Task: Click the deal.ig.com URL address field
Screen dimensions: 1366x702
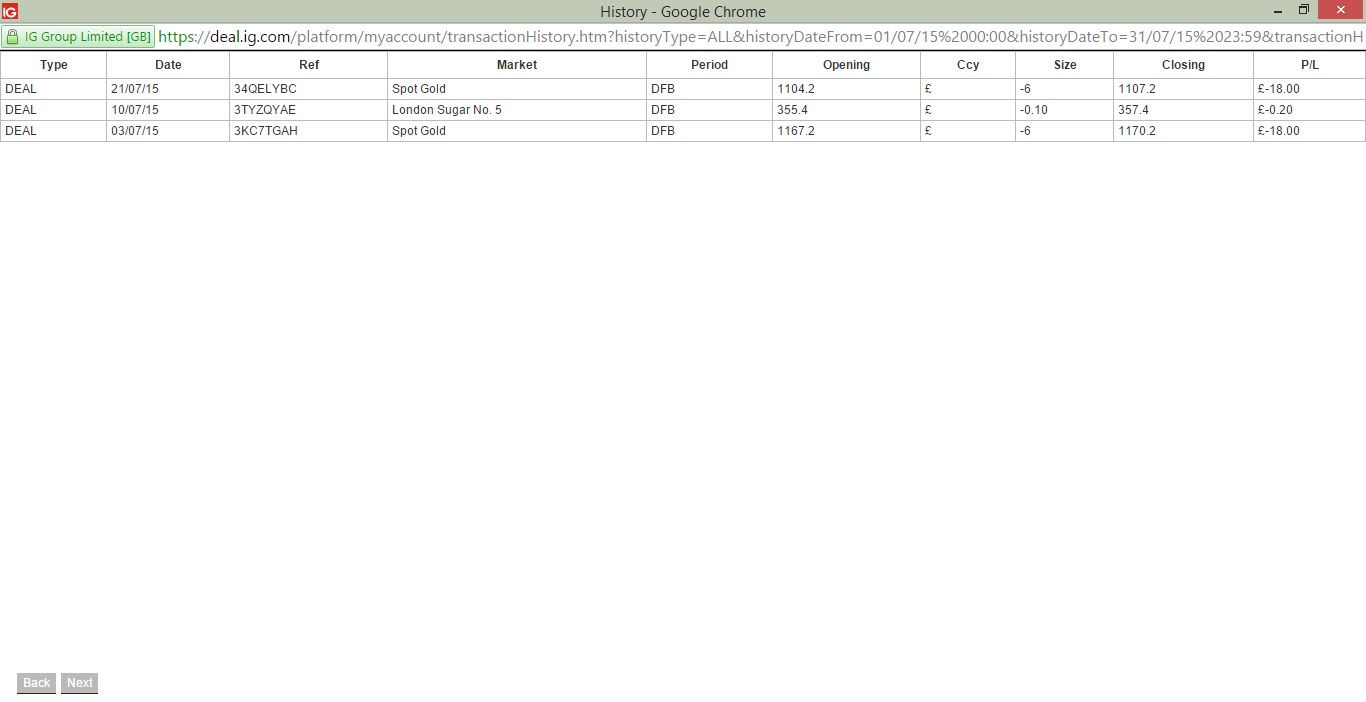Action: [x=760, y=37]
